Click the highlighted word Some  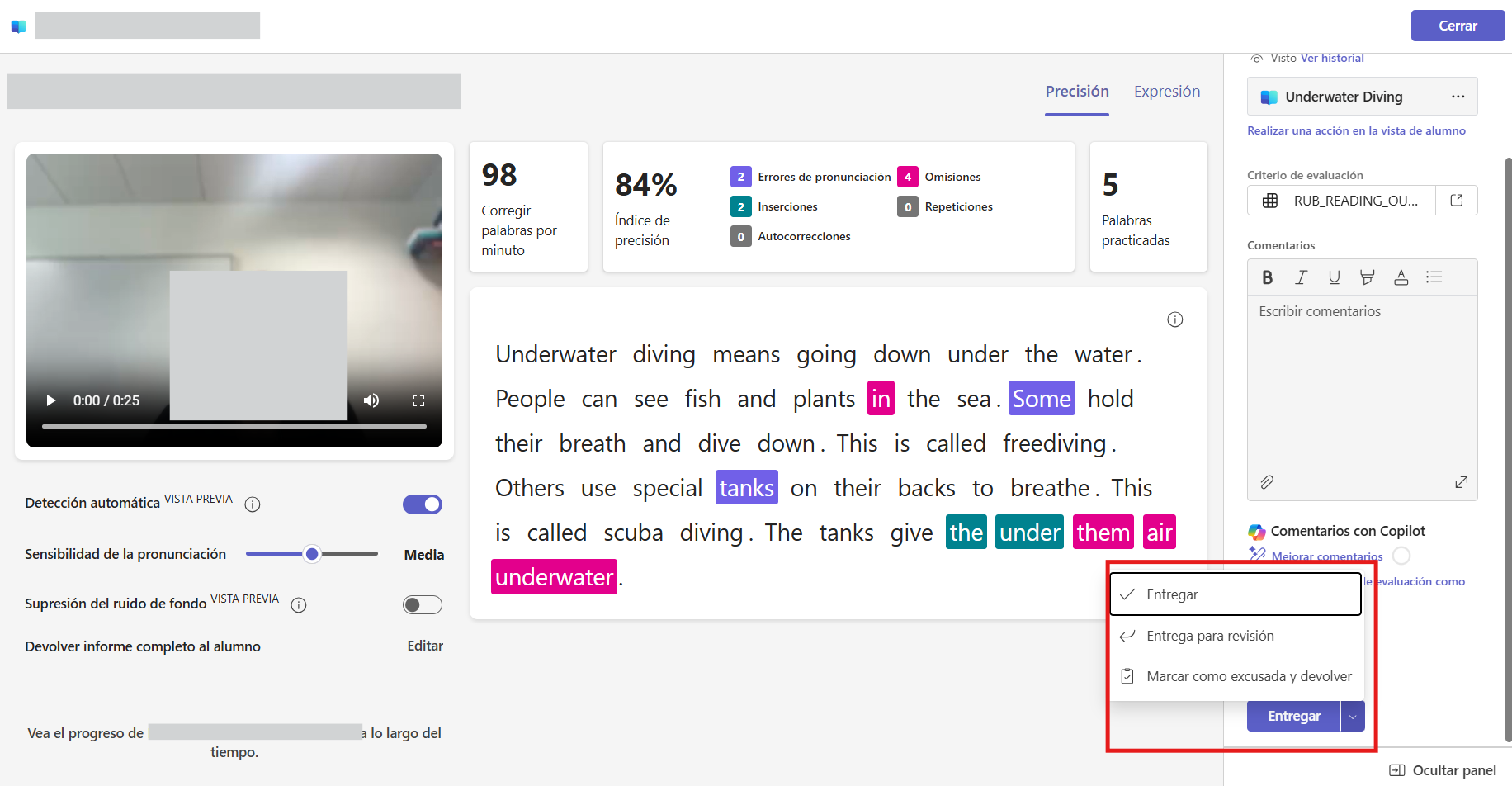pos(1042,399)
